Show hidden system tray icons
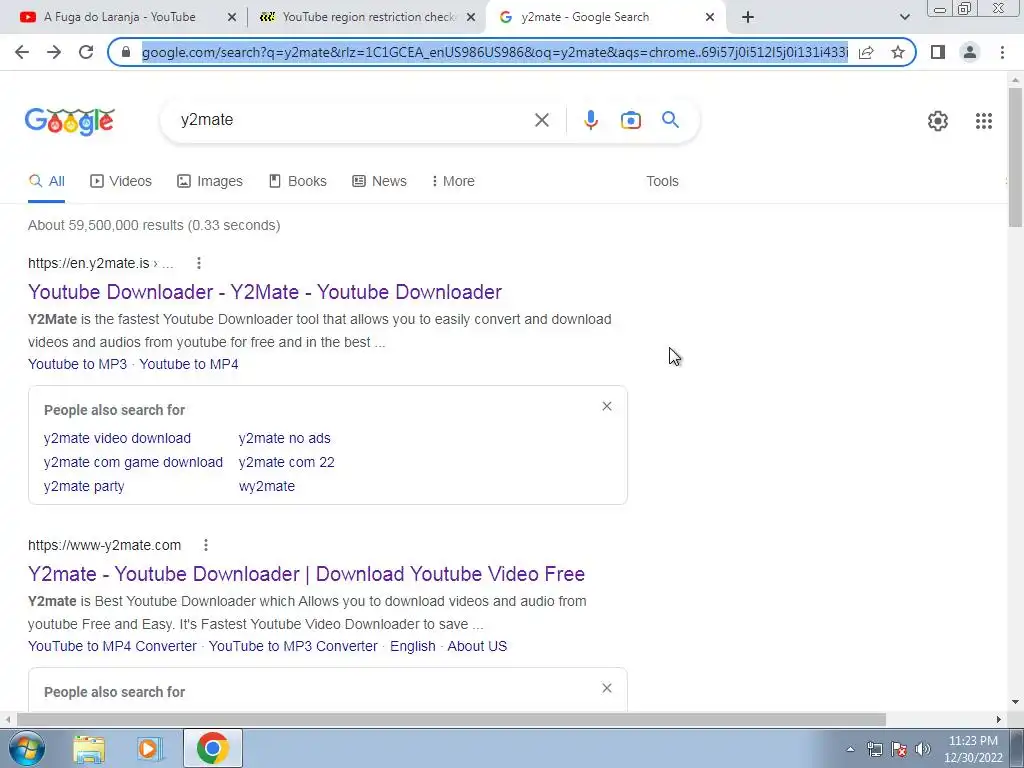The image size is (1024, 768). pos(850,749)
